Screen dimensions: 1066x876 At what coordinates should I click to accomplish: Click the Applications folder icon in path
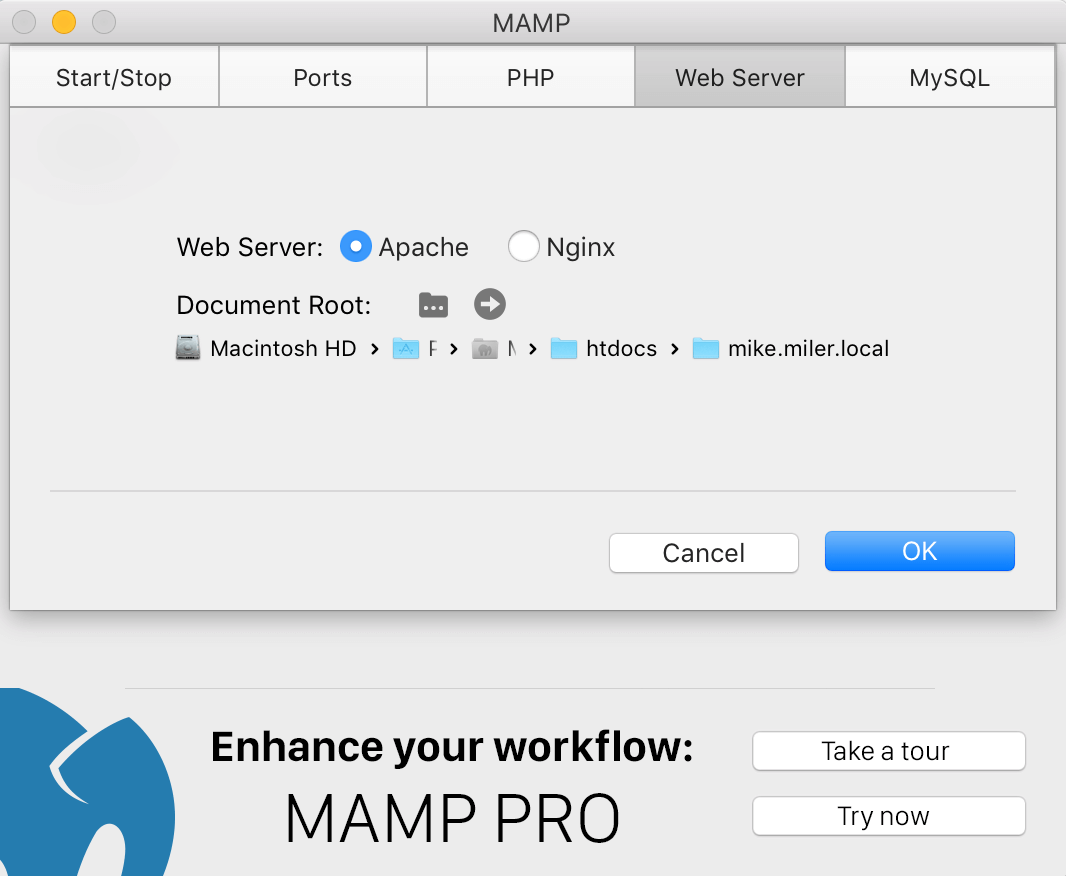[405, 348]
